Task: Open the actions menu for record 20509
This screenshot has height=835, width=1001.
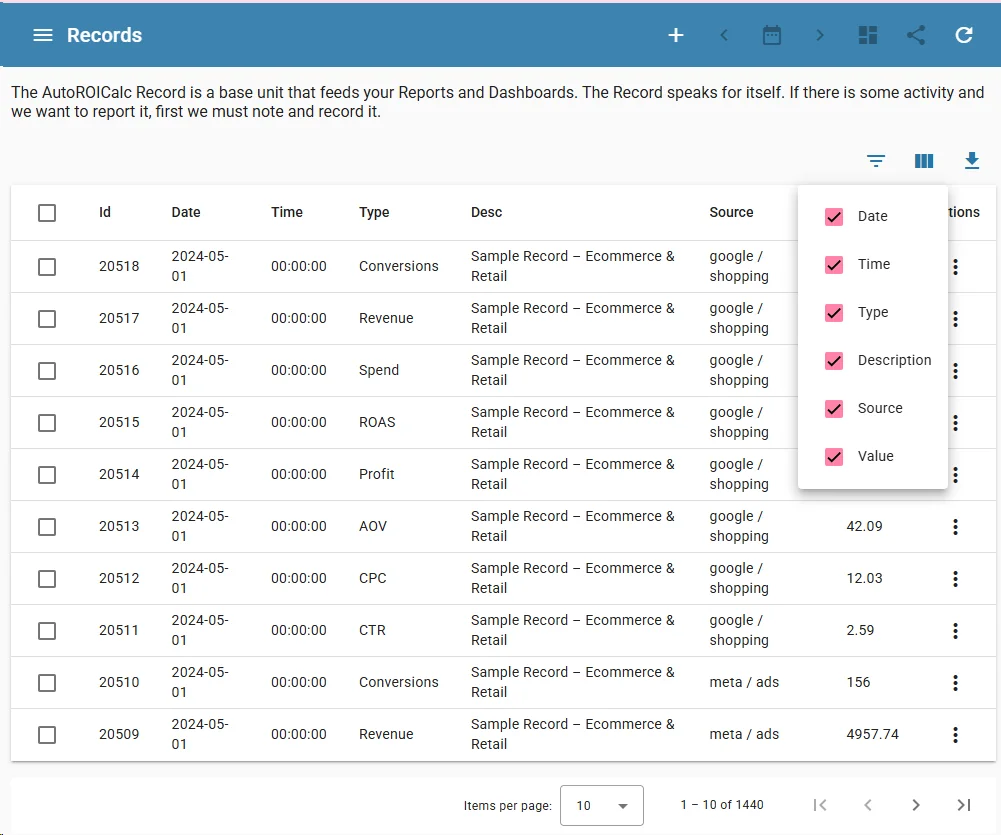Action: click(x=955, y=734)
